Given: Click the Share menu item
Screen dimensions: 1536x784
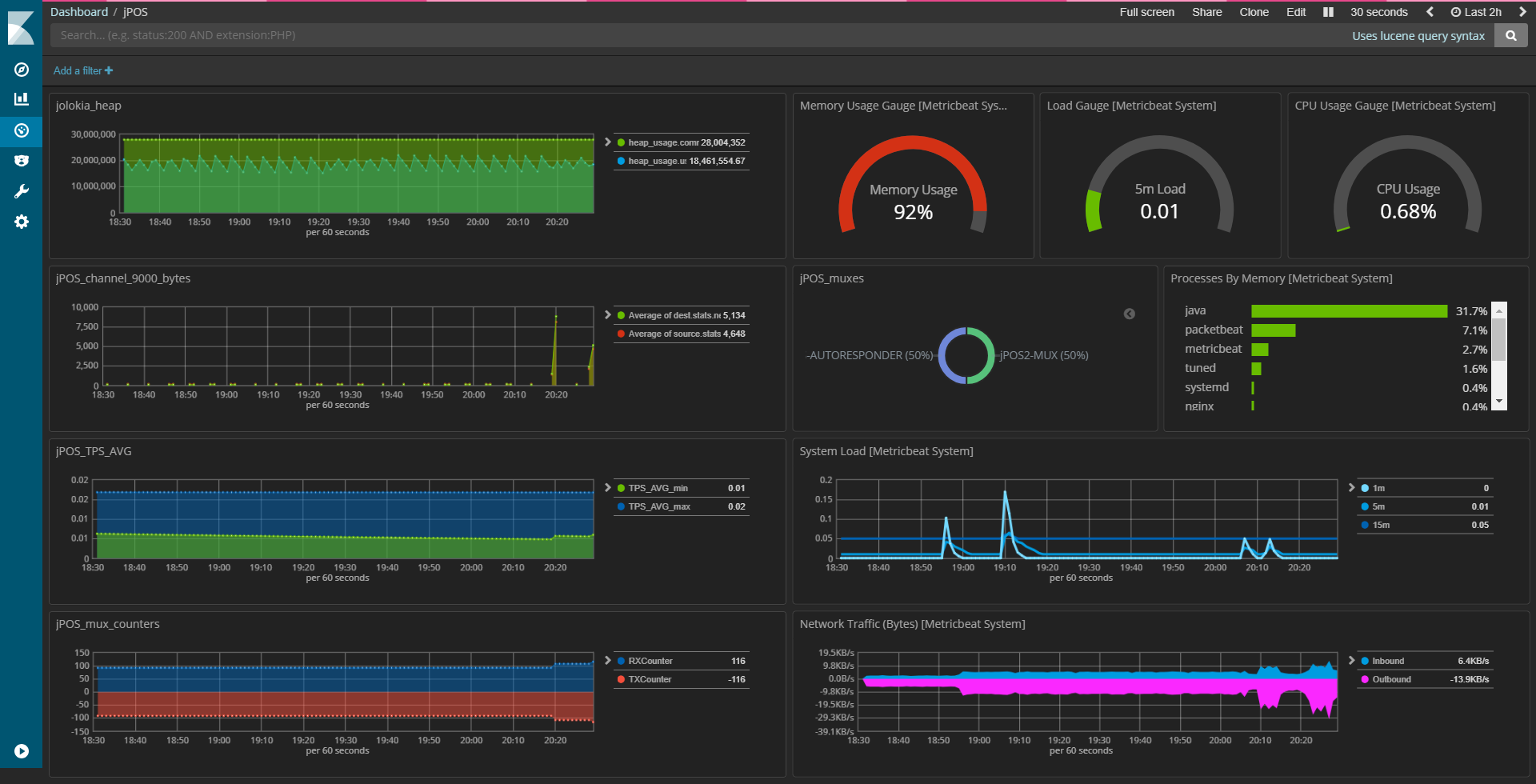Looking at the screenshot, I should click(x=1206, y=12).
